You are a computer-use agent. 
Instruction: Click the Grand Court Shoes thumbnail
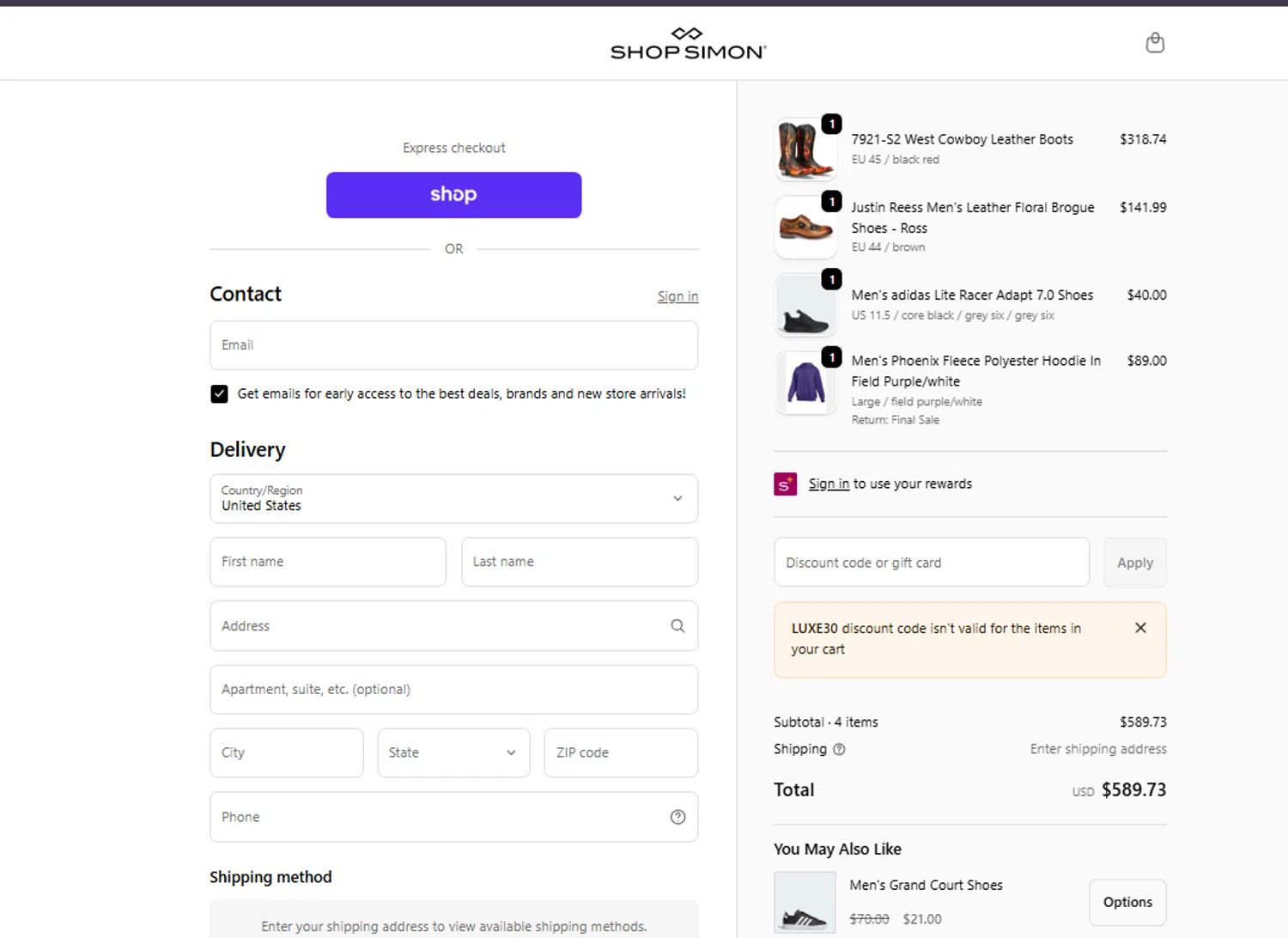point(805,903)
